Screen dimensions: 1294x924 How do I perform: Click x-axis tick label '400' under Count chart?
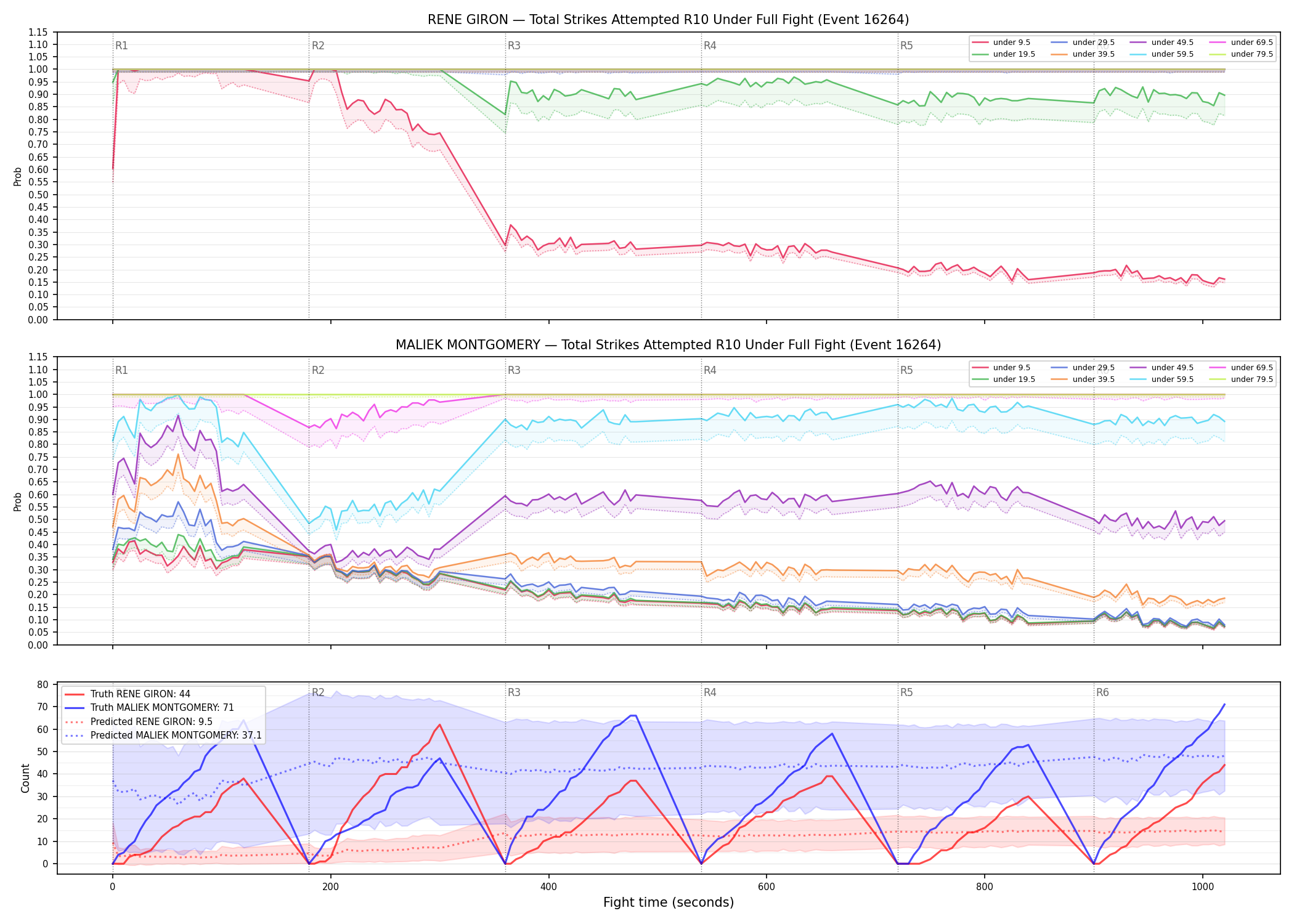tap(548, 887)
